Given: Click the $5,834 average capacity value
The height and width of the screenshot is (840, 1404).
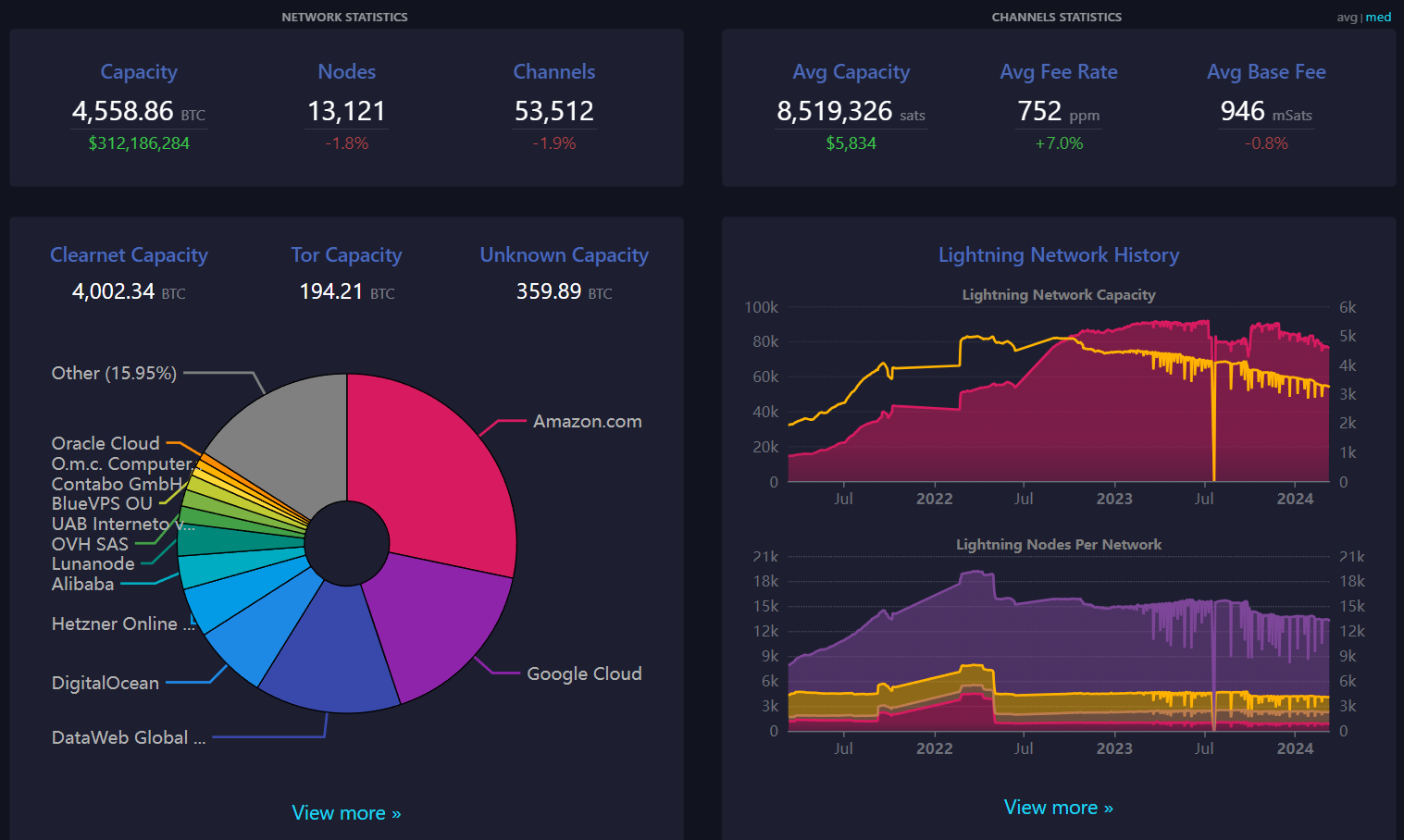Looking at the screenshot, I should pyautogui.click(x=851, y=143).
